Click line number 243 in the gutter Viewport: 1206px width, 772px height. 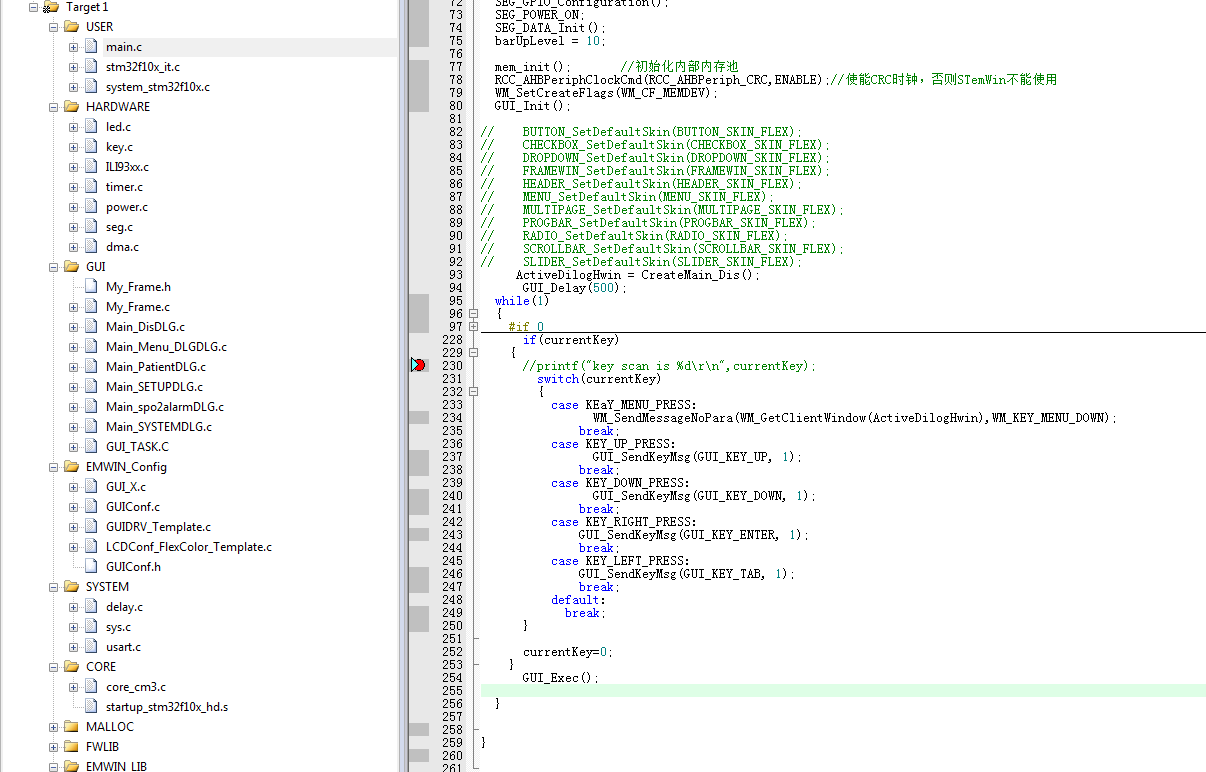(x=452, y=535)
